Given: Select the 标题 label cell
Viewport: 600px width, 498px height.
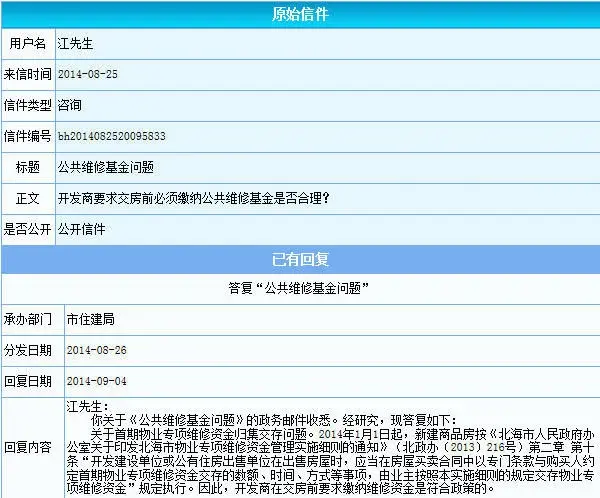Looking at the screenshot, I should [x=28, y=167].
